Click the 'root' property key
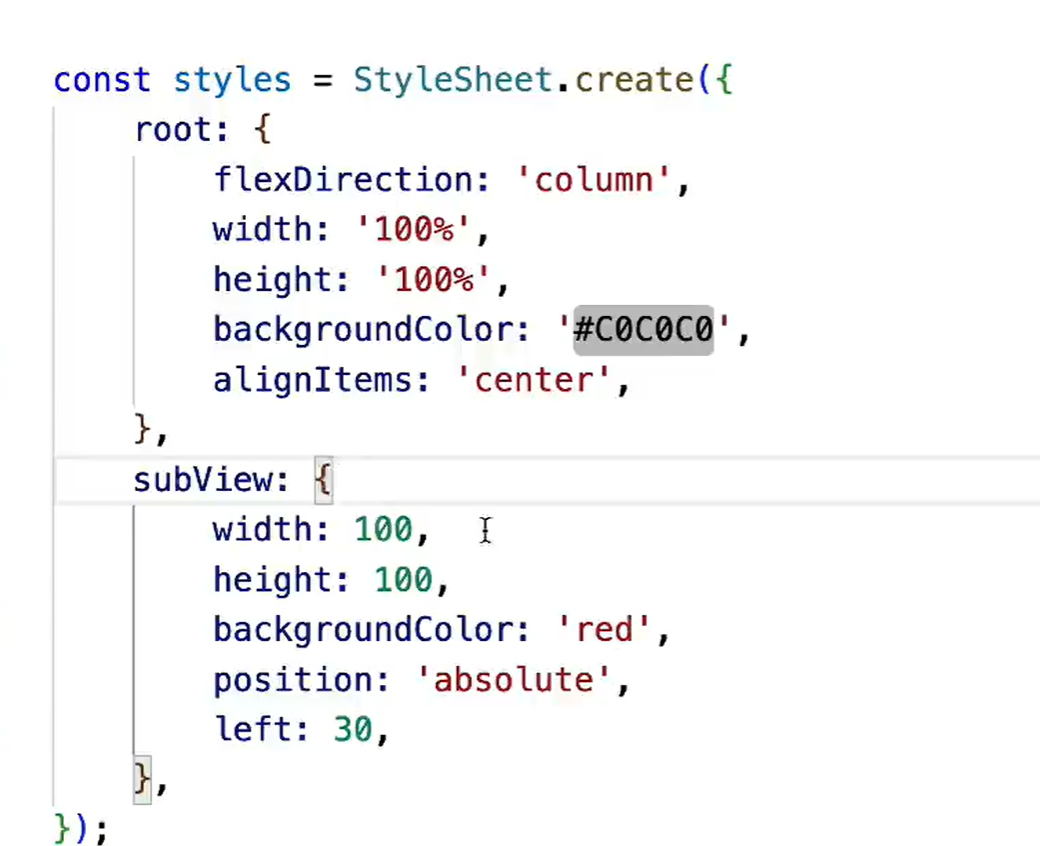Image resolution: width=1040 pixels, height=846 pixels. (x=173, y=130)
